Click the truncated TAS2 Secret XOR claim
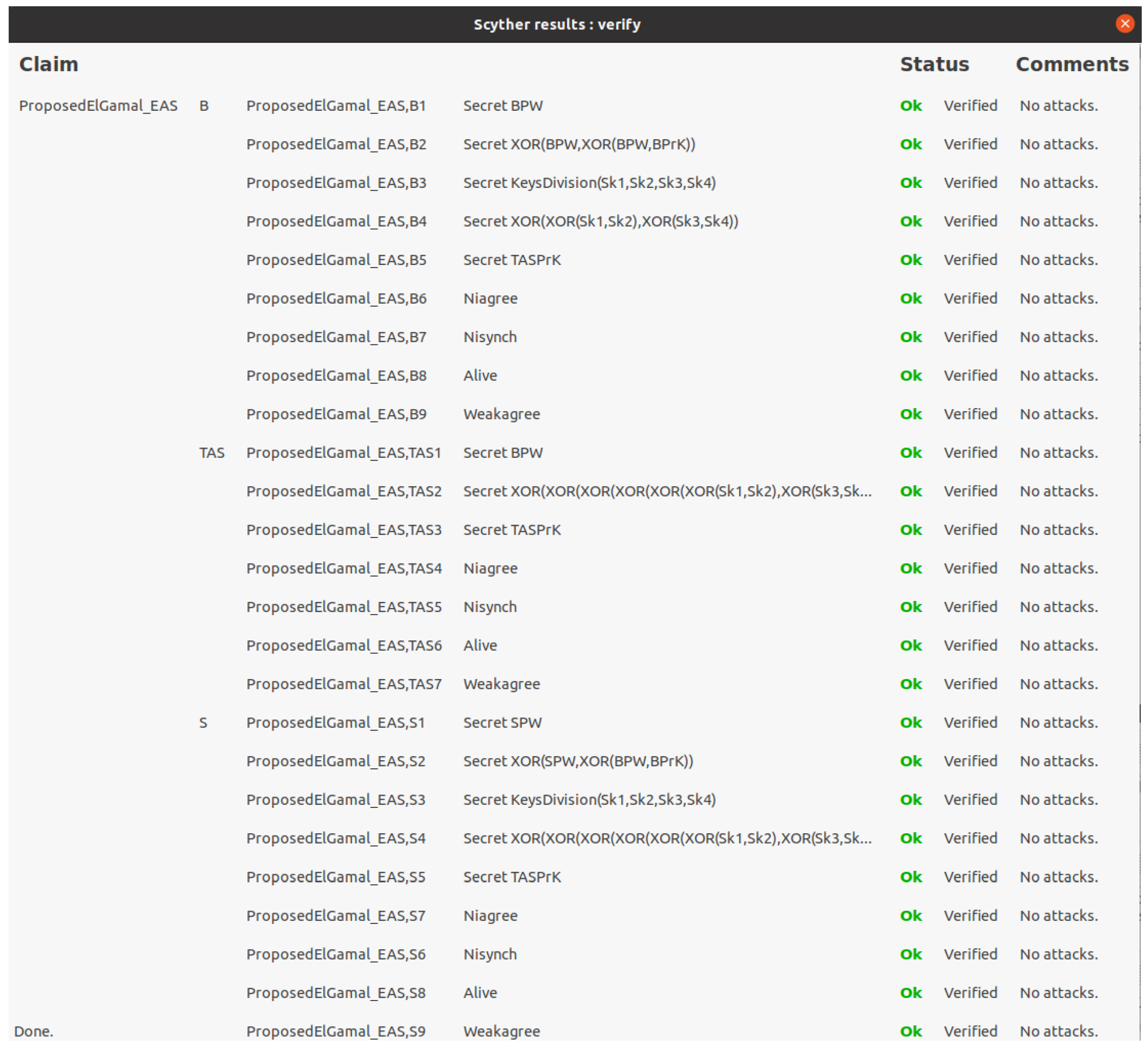1148x1049 pixels. click(x=667, y=491)
